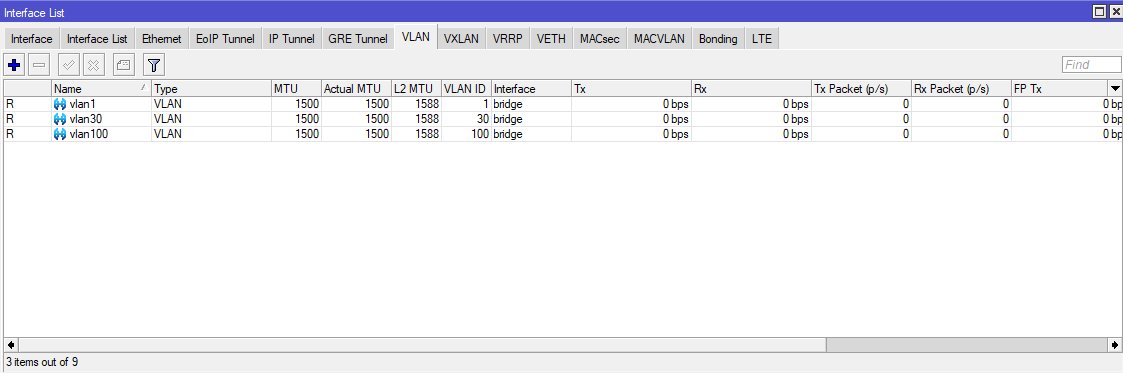
Task: Open the Ethernet tab
Action: [x=162, y=39]
